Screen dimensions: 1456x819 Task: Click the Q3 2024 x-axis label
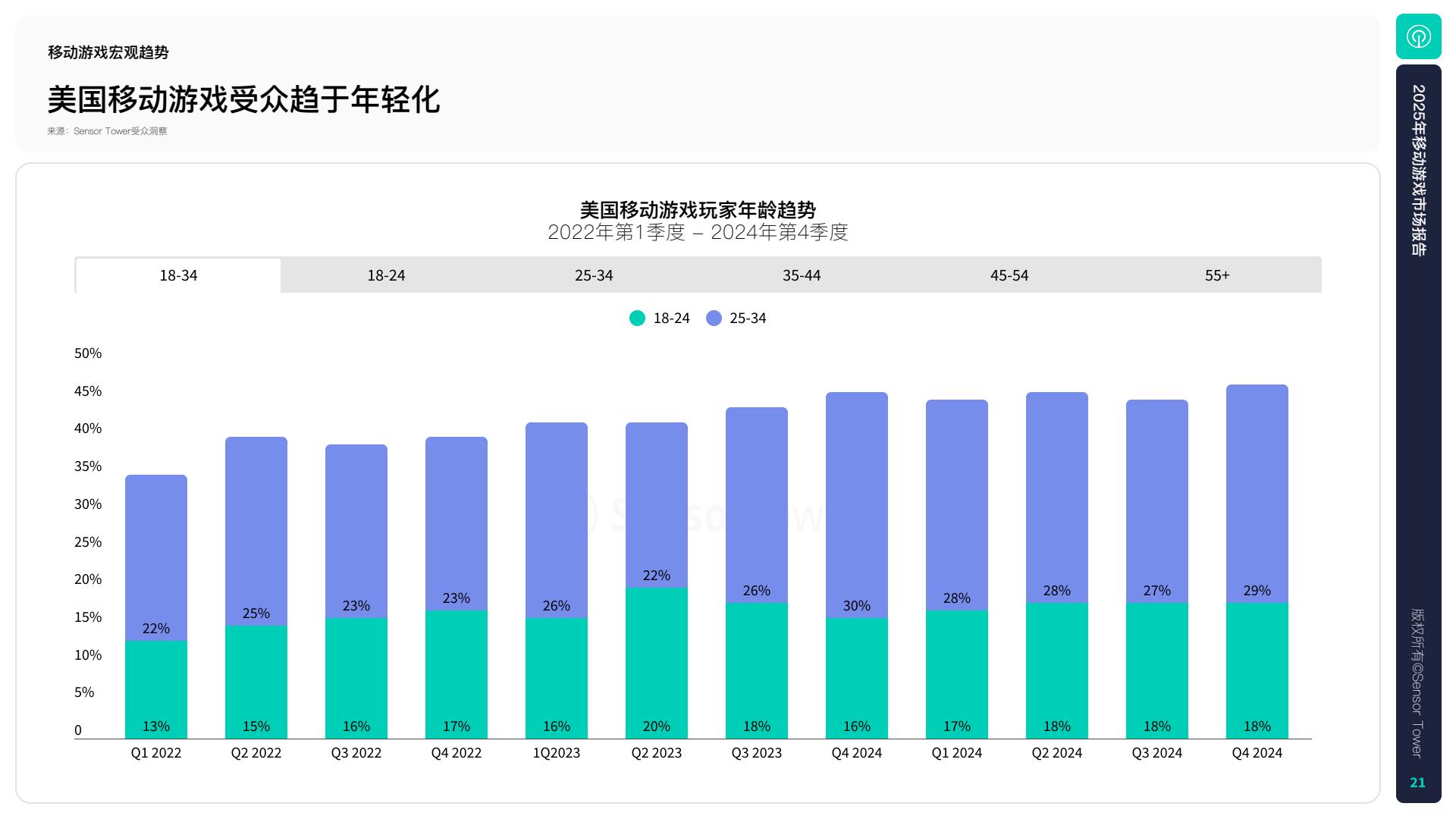click(x=1157, y=753)
